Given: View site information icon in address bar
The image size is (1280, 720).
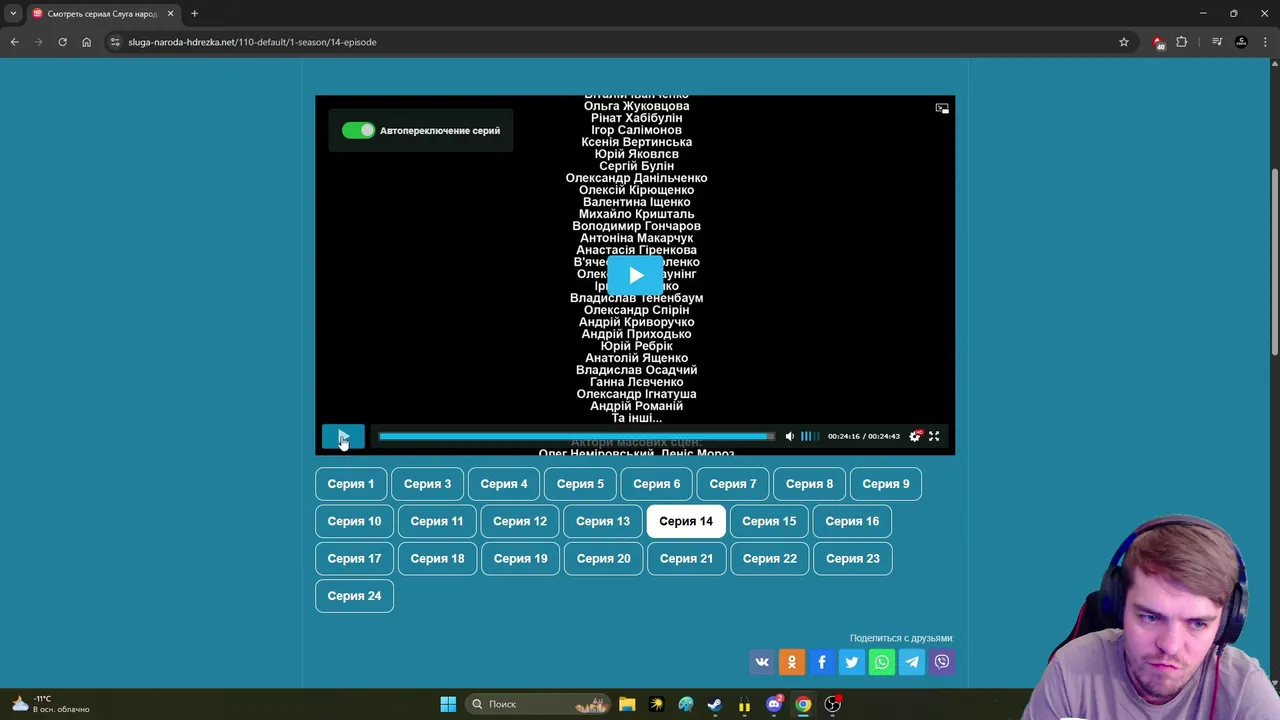Looking at the screenshot, I should point(115,42).
